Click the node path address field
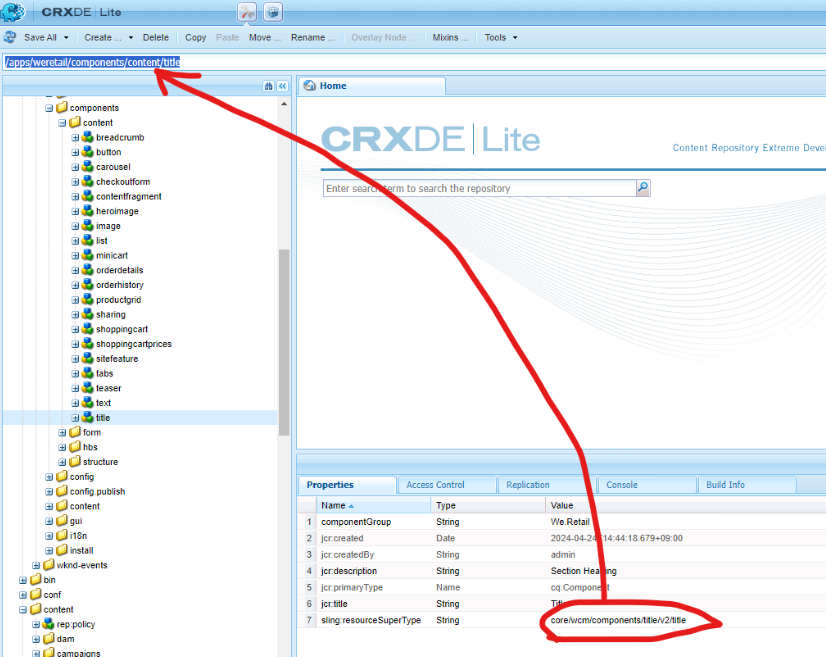The height and width of the screenshot is (657, 826). click(414, 62)
